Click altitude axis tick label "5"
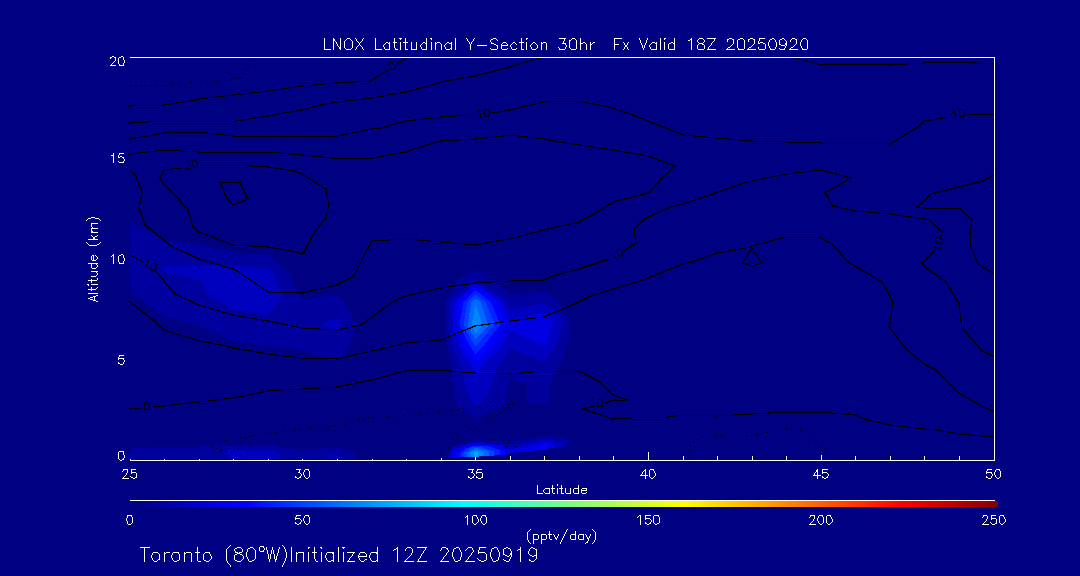The image size is (1080, 576). [120, 360]
